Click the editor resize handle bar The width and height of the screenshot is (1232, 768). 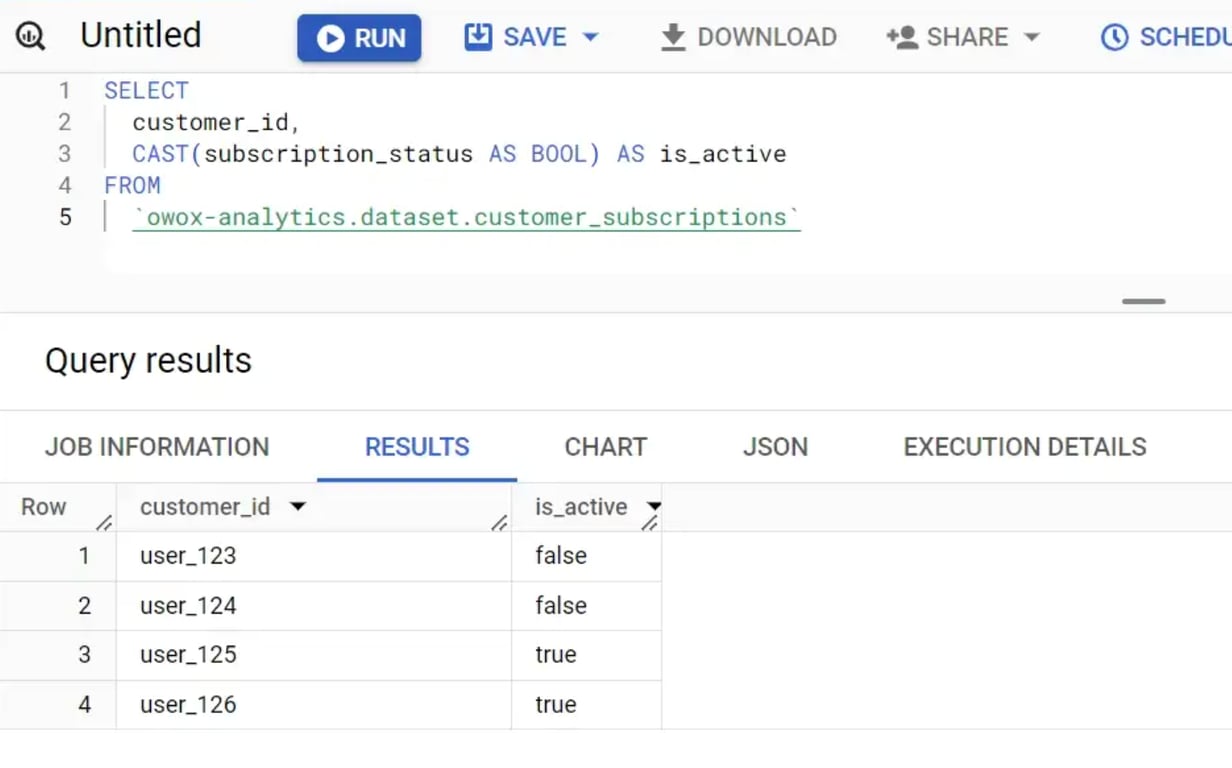pos(1143,301)
